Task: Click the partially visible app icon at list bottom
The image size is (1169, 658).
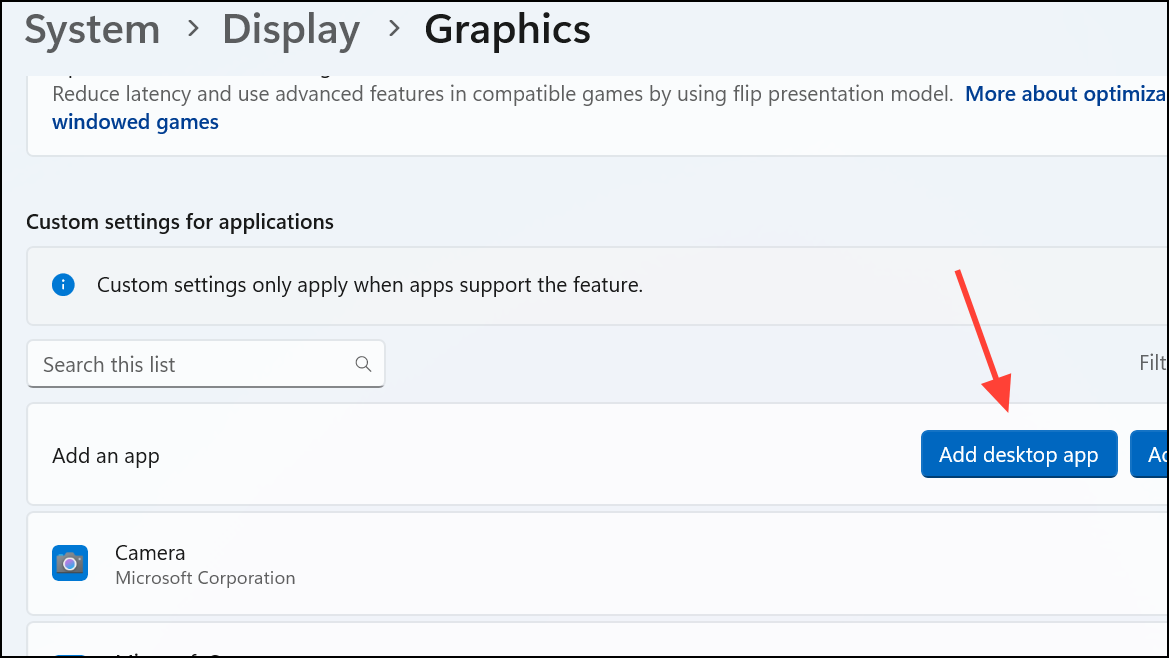Action: tap(70, 651)
